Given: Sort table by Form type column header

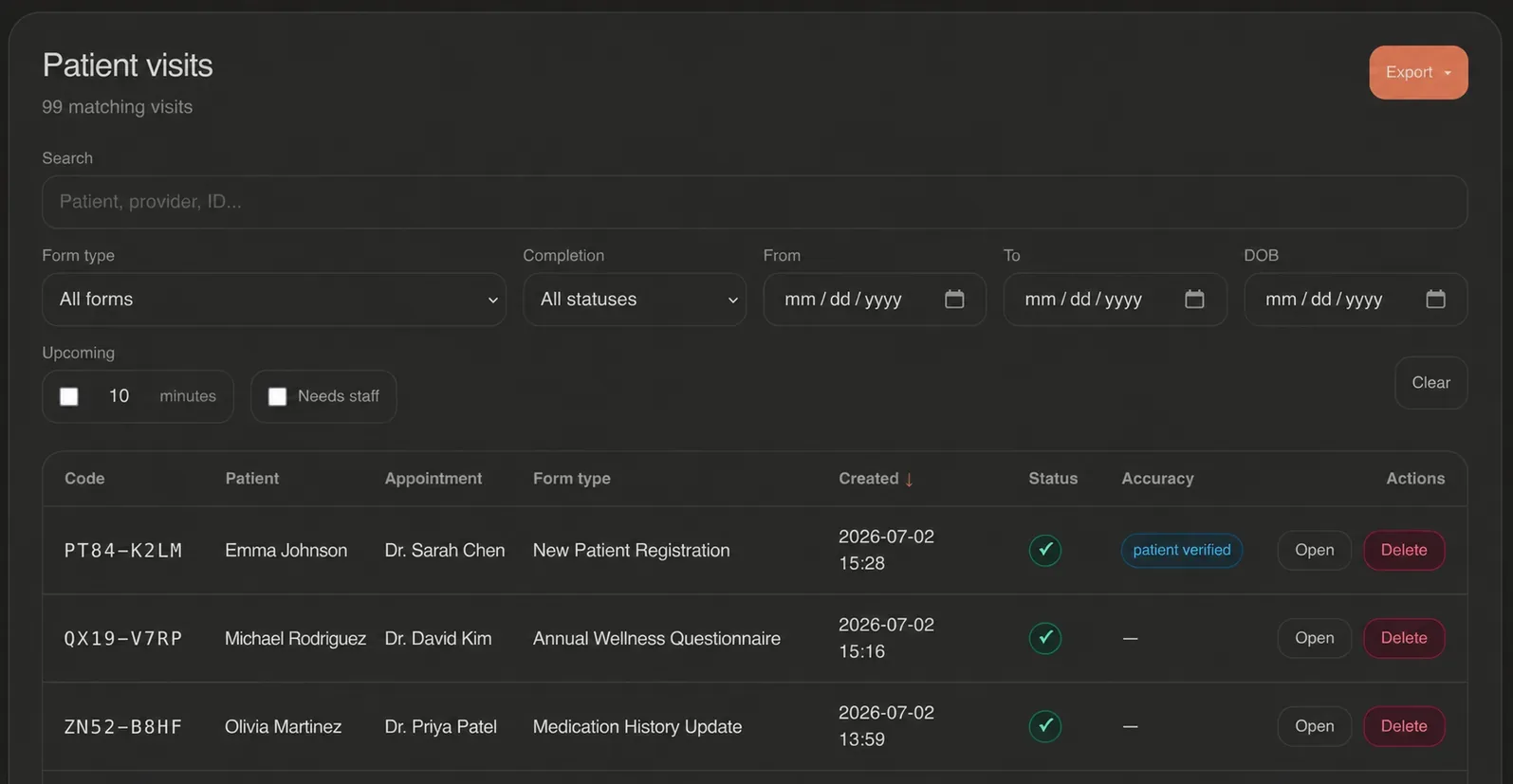Looking at the screenshot, I should [x=572, y=479].
